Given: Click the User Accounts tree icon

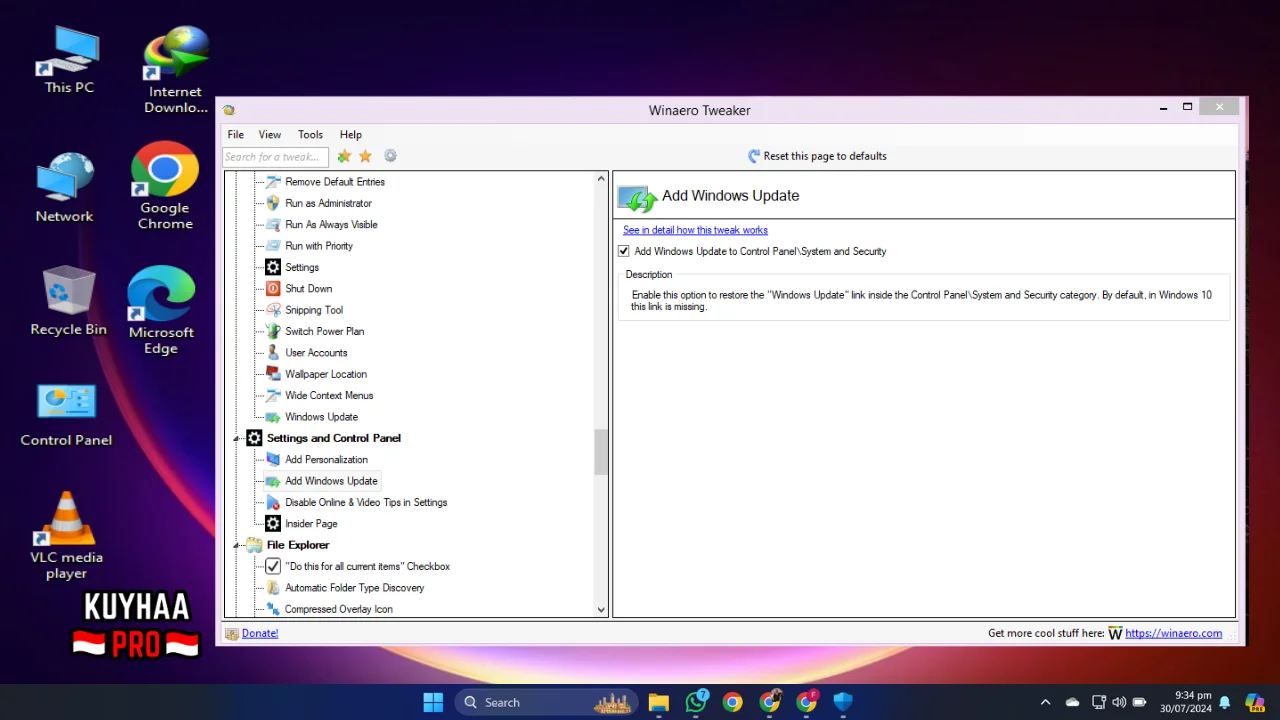Looking at the screenshot, I should tap(273, 353).
